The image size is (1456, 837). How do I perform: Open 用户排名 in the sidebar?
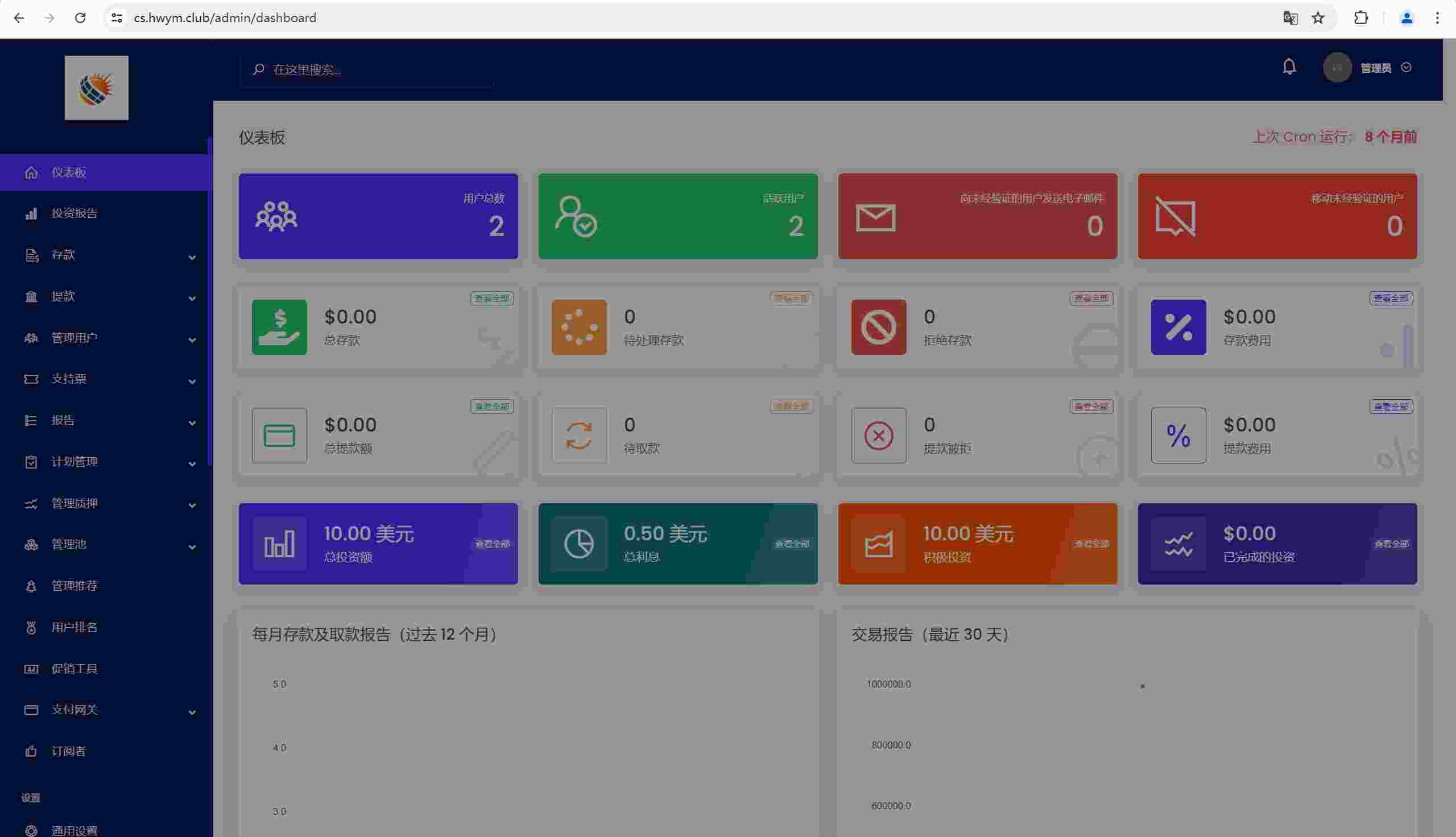coord(75,627)
